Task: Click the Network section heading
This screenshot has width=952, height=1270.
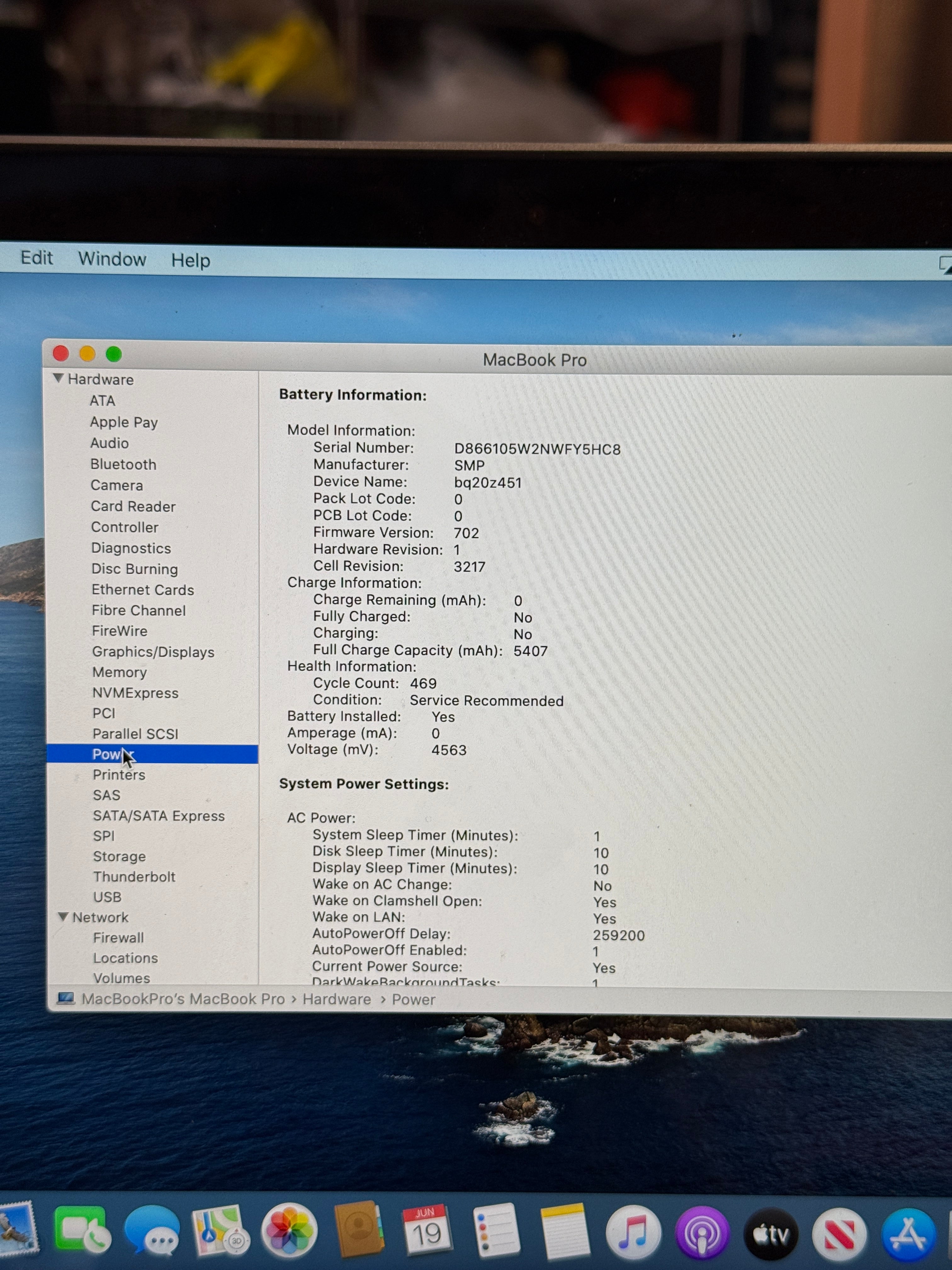Action: (x=100, y=917)
